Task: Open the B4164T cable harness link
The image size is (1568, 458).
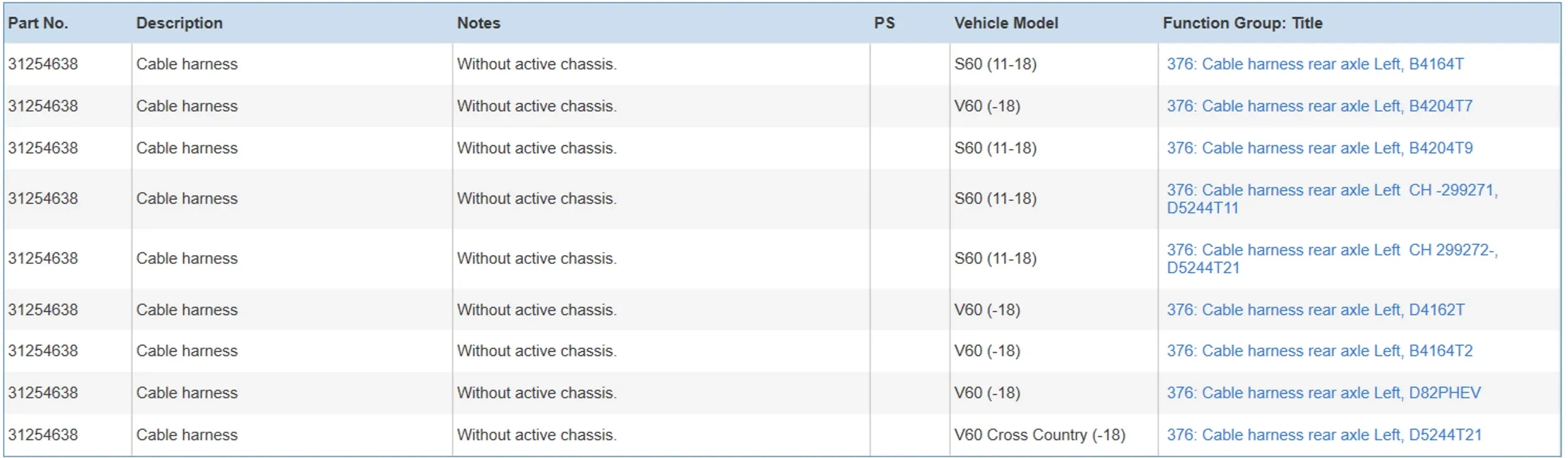Action: coord(1315,64)
